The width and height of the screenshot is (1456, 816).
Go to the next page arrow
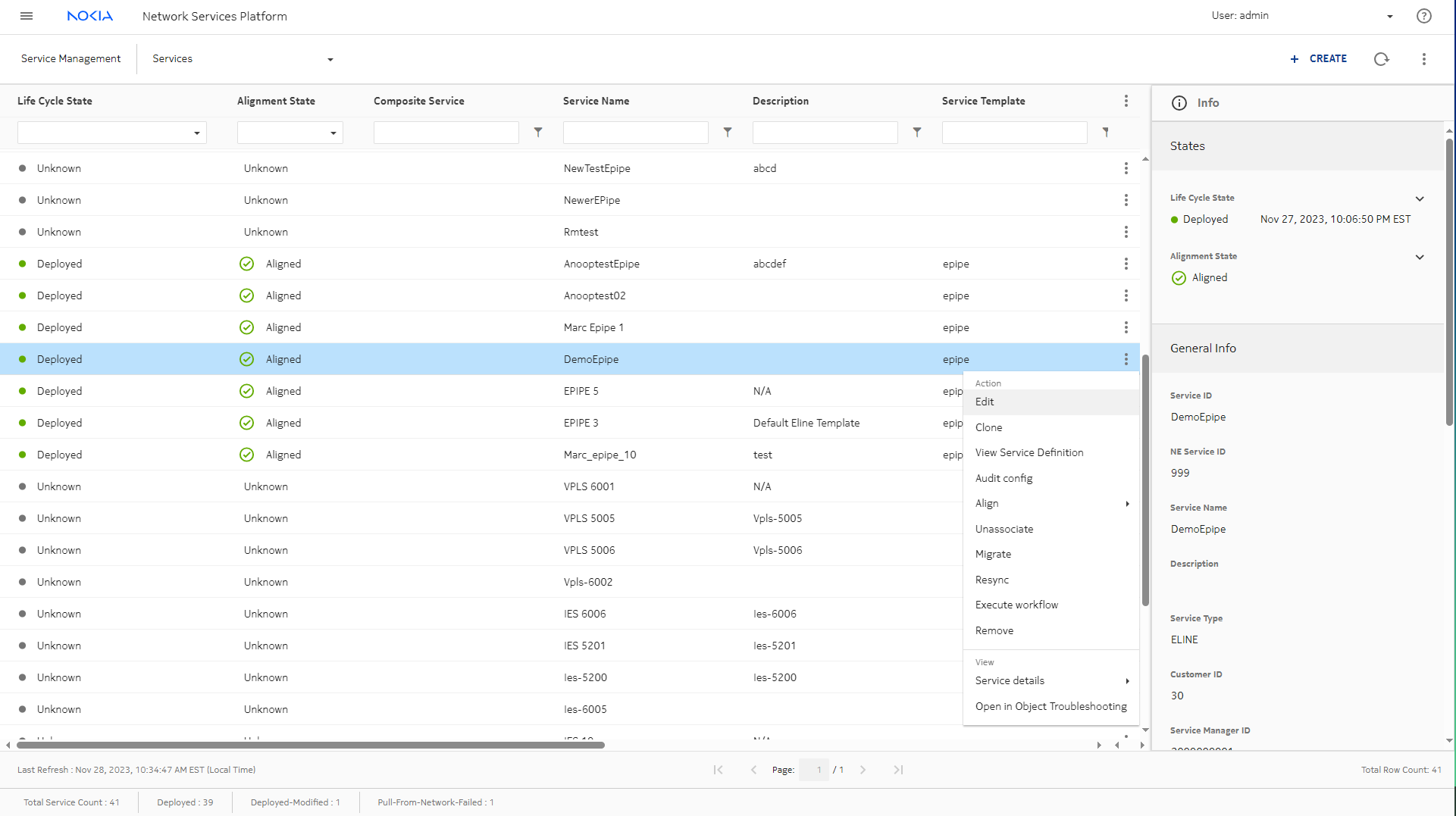[863, 770]
